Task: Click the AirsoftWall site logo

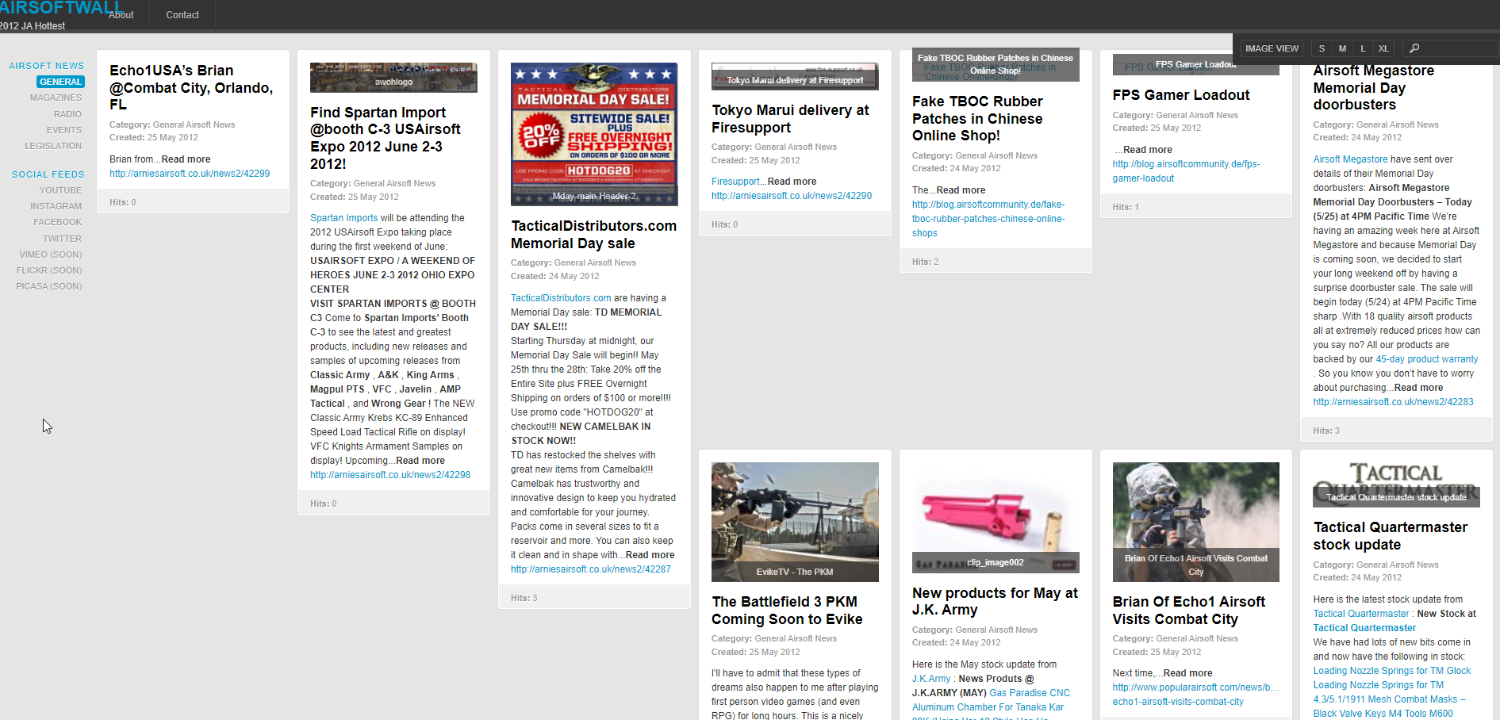Action: pos(60,9)
